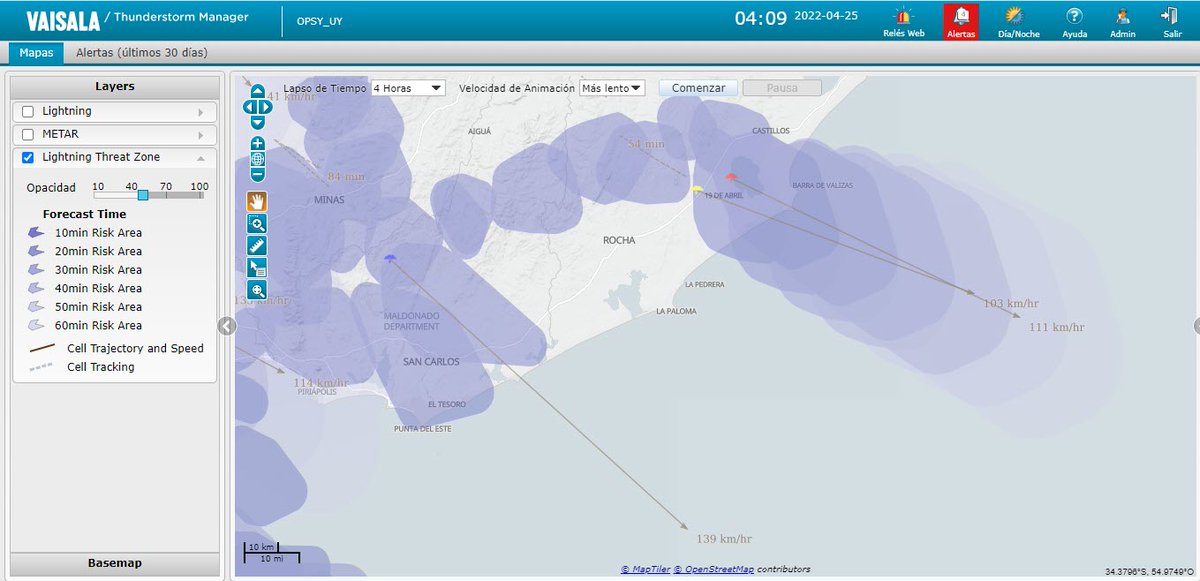Collapse the Lightning Threat Zone section arrow
The width and height of the screenshot is (1200, 581).
[x=201, y=158]
